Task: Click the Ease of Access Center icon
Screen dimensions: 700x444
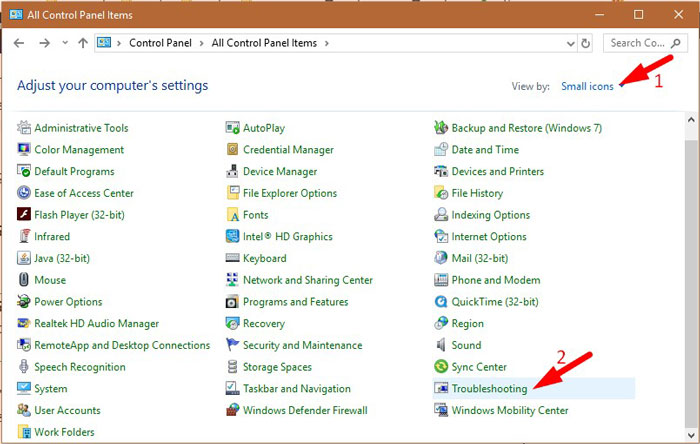Action: click(24, 193)
